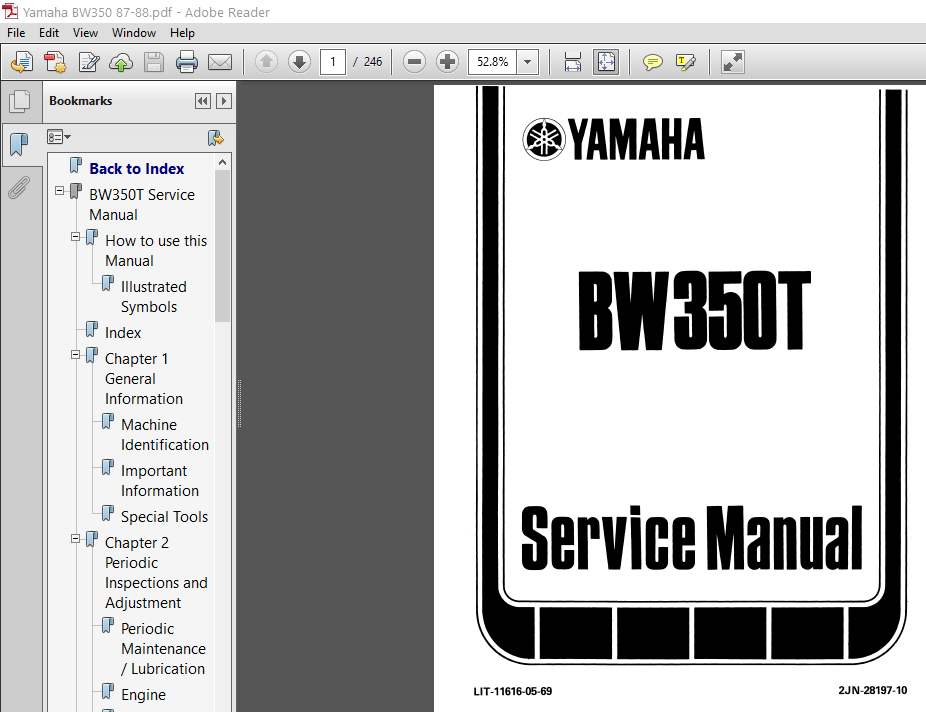Go to the previous page with the up arrow
926x712 pixels.
(266, 61)
